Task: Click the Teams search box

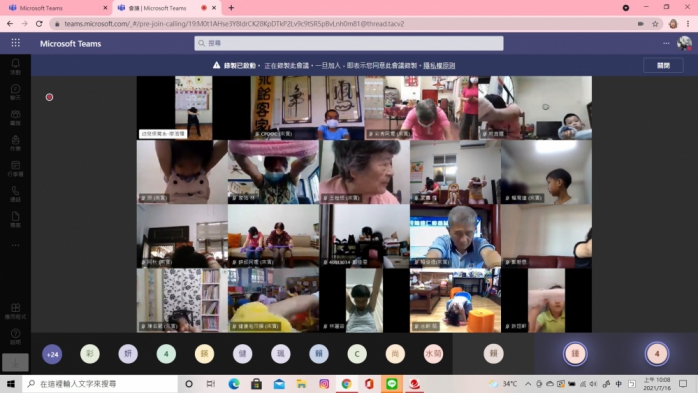Action: [x=349, y=43]
